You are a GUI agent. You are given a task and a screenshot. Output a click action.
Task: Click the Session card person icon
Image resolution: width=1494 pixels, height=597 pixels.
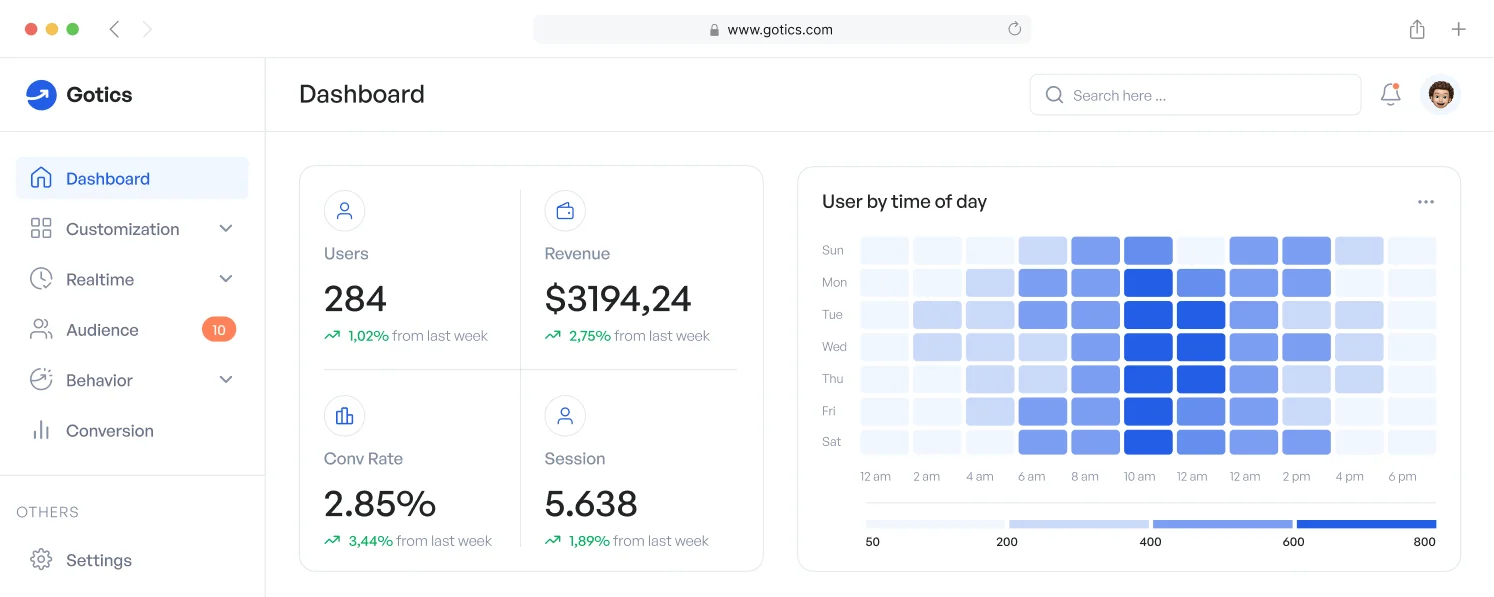pyautogui.click(x=565, y=416)
